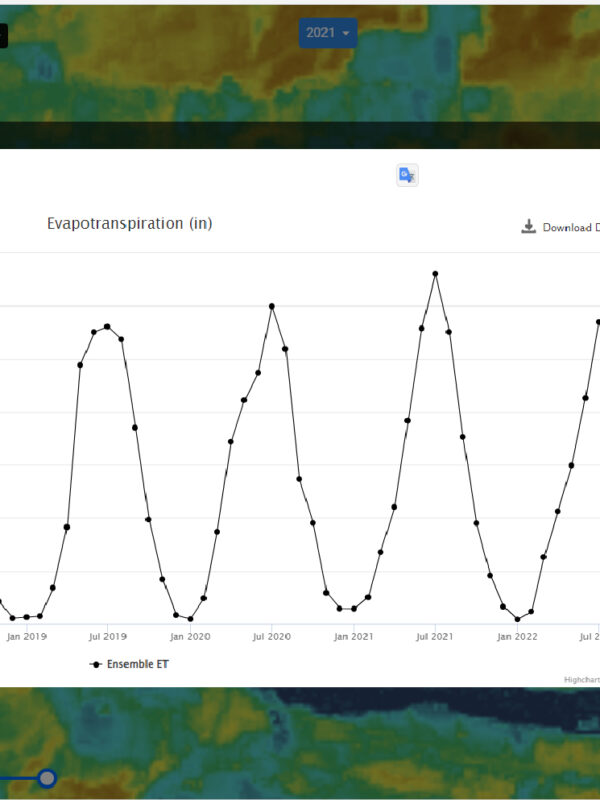The image size is (600, 800).
Task: Click the Highcharts credit link
Action: click(580, 680)
